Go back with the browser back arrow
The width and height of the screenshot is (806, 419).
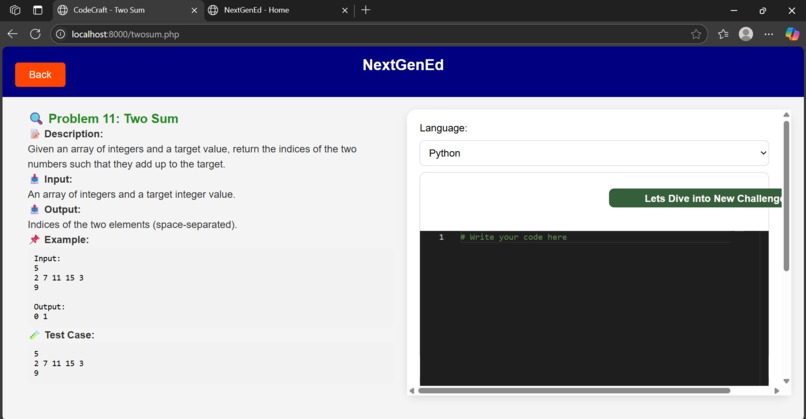(x=12, y=34)
